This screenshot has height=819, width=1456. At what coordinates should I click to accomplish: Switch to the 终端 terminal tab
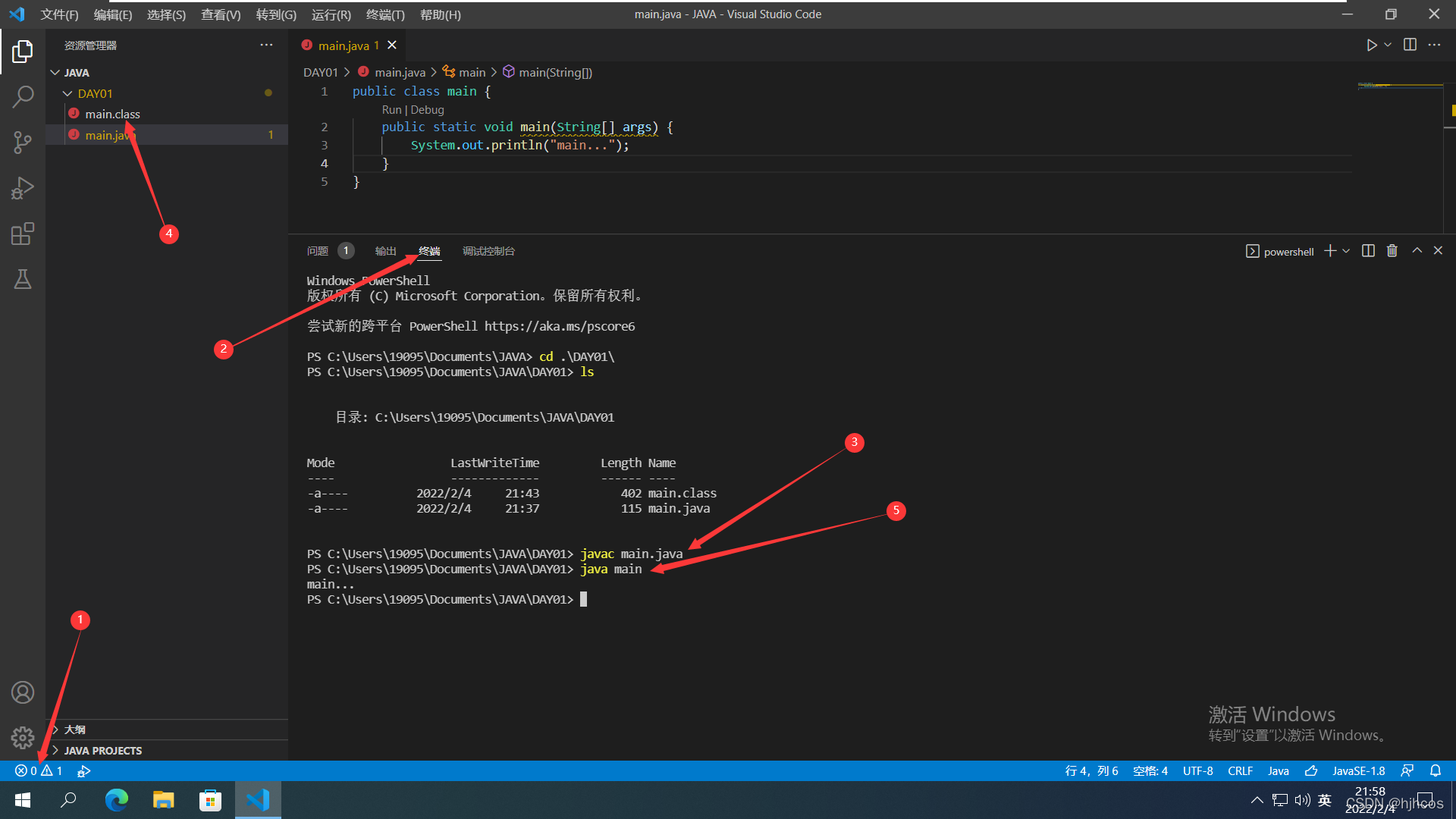coord(429,251)
